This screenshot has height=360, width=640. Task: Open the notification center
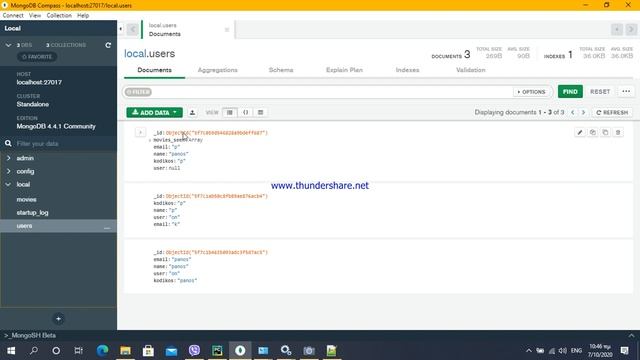624,351
